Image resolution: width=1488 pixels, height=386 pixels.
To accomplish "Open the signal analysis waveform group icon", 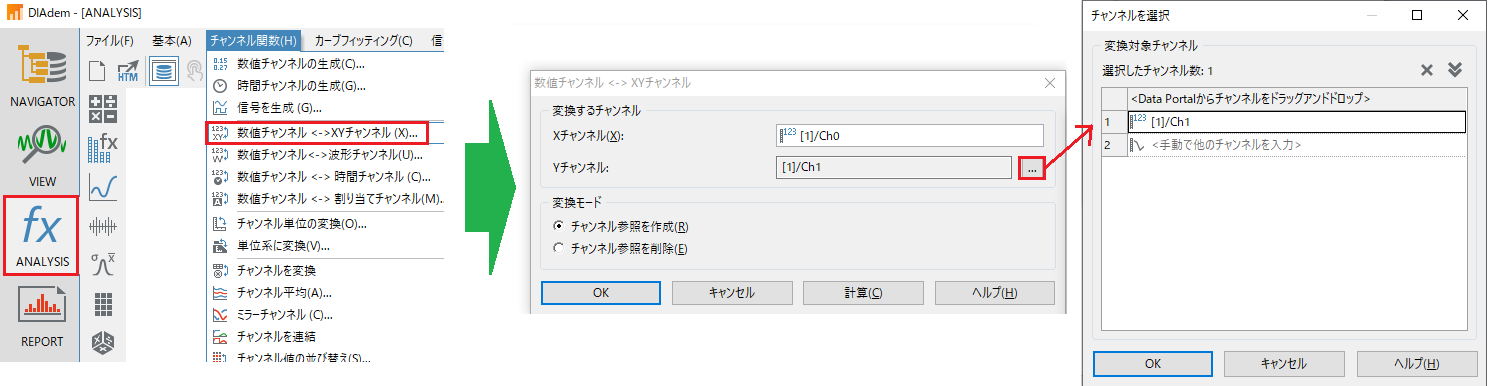I will pos(103,226).
